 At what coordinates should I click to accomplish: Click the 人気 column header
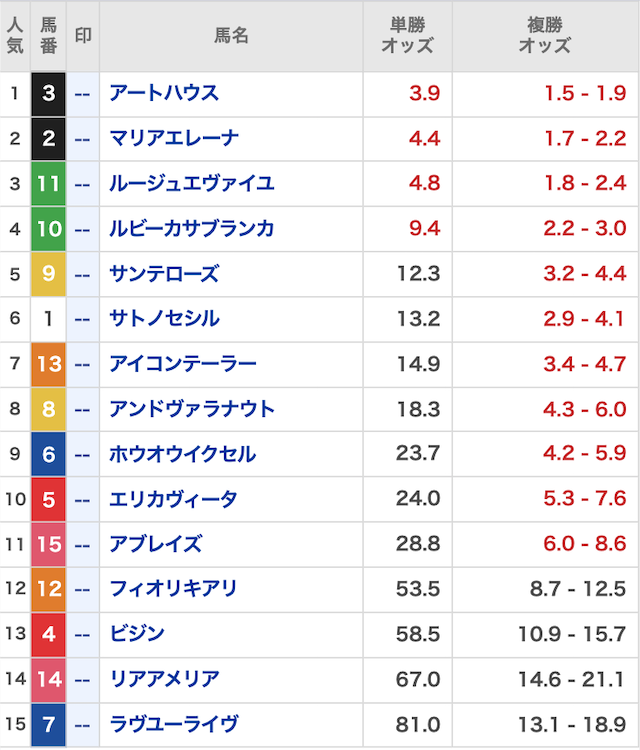click(15, 36)
